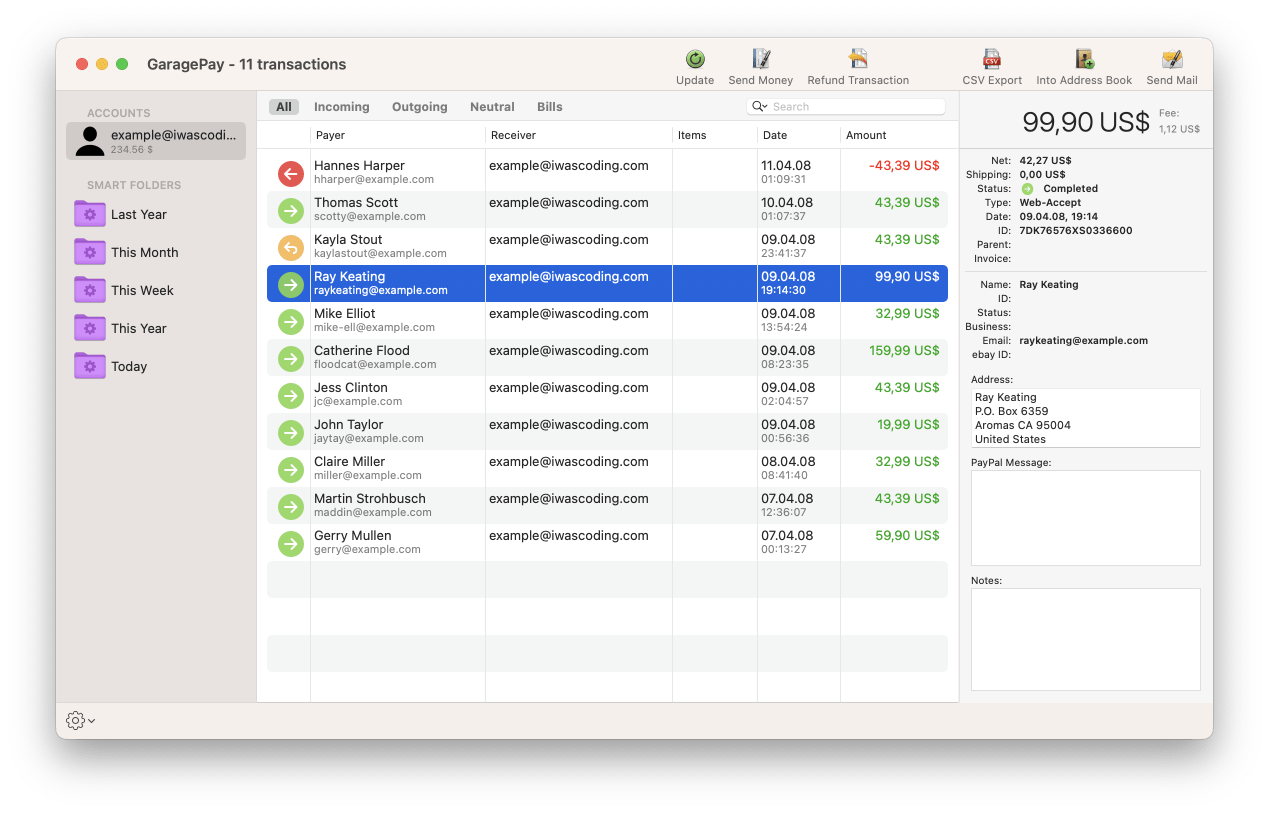Click the green arrow icon for Thomas Scott
Image resolution: width=1269 pixels, height=813 pixels.
tap(291, 210)
